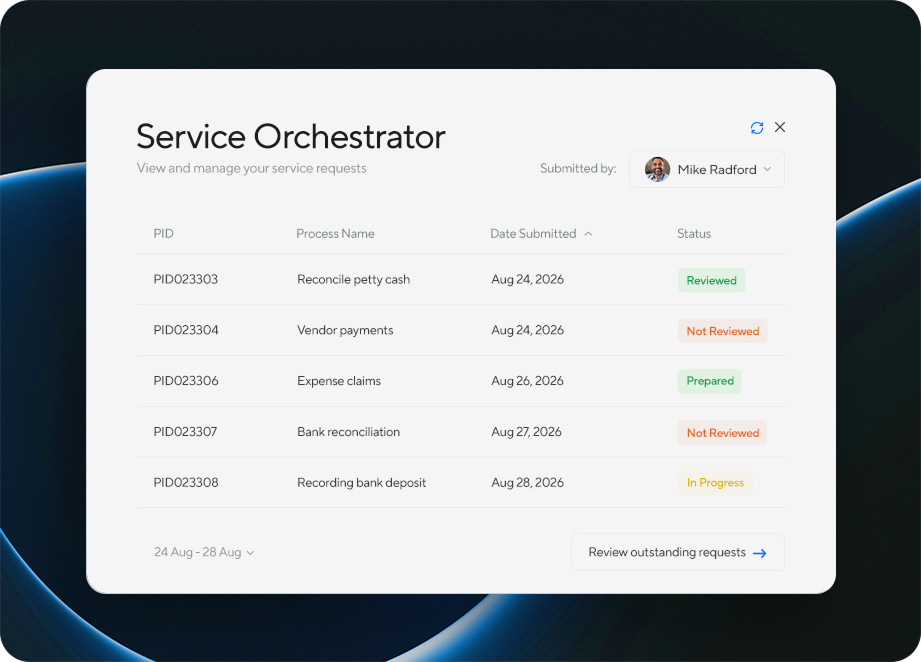Click the In Progress status badge
921x662 pixels.
point(715,483)
